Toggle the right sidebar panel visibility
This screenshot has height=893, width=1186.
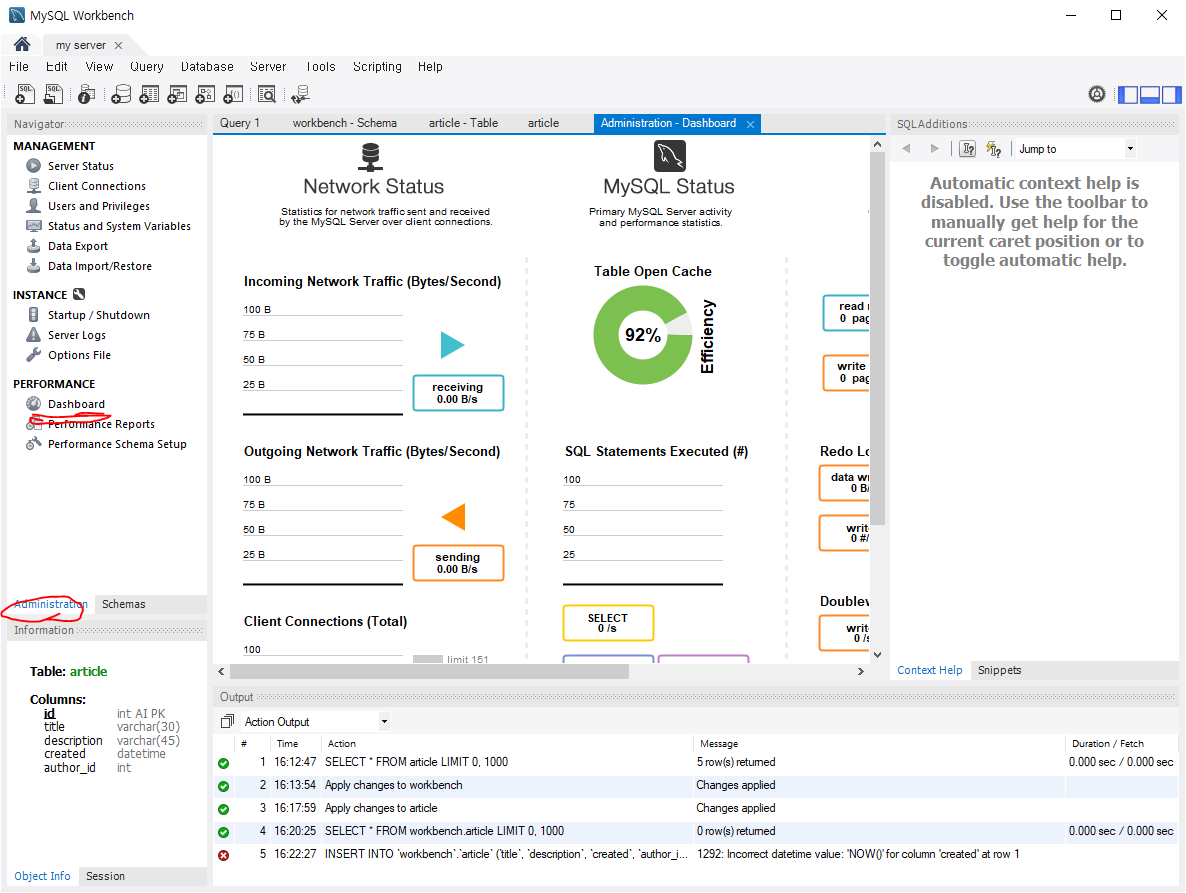click(x=1172, y=95)
